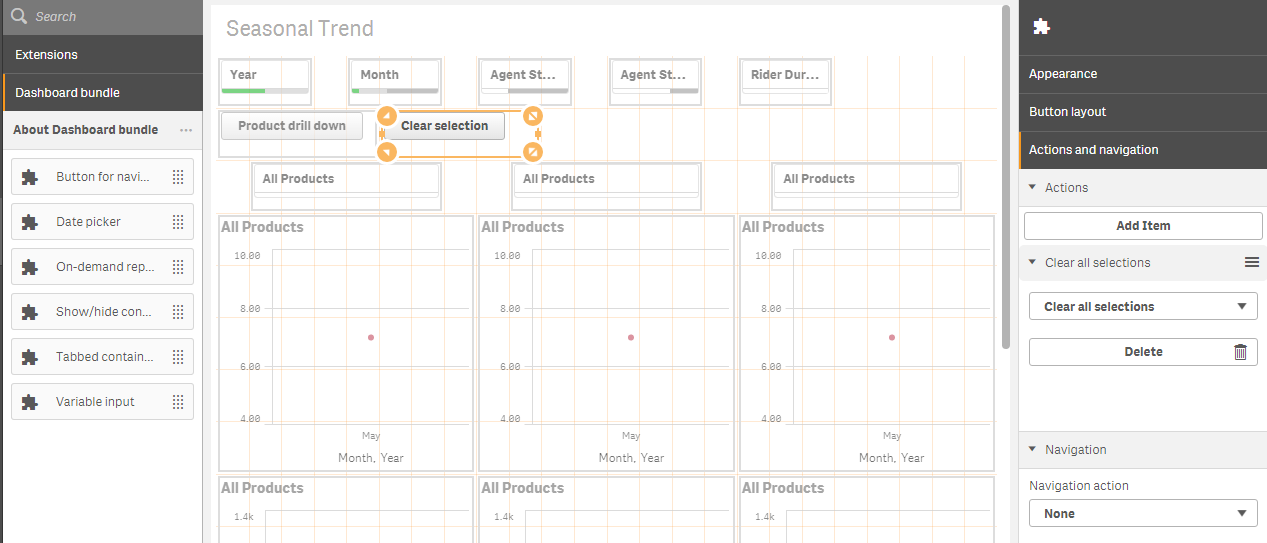Screen dimensions: 1267x543
Task: Open Actions and navigation section
Action: pyautogui.click(x=1143, y=150)
